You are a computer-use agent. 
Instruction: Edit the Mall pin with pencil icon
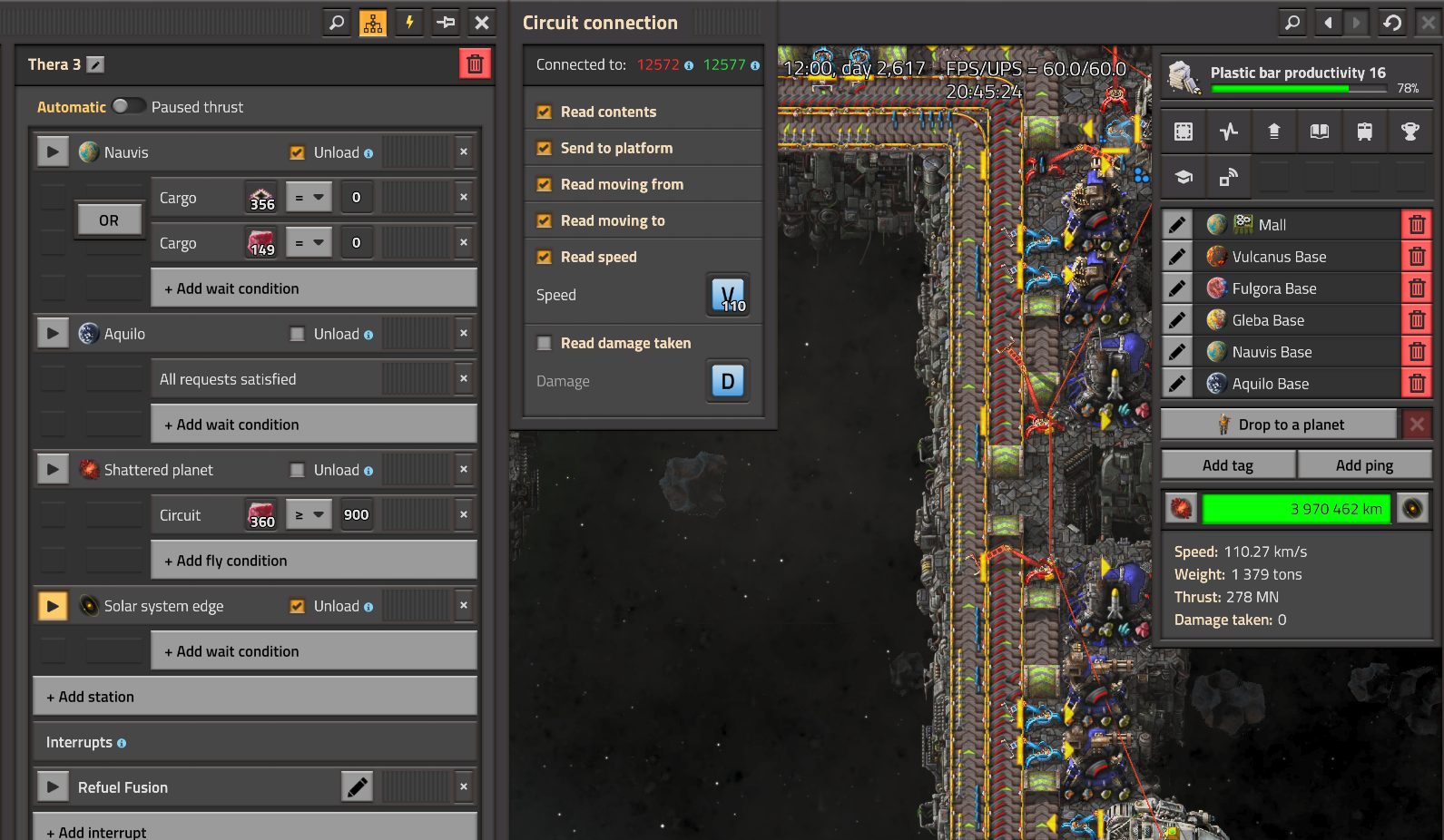[1177, 225]
